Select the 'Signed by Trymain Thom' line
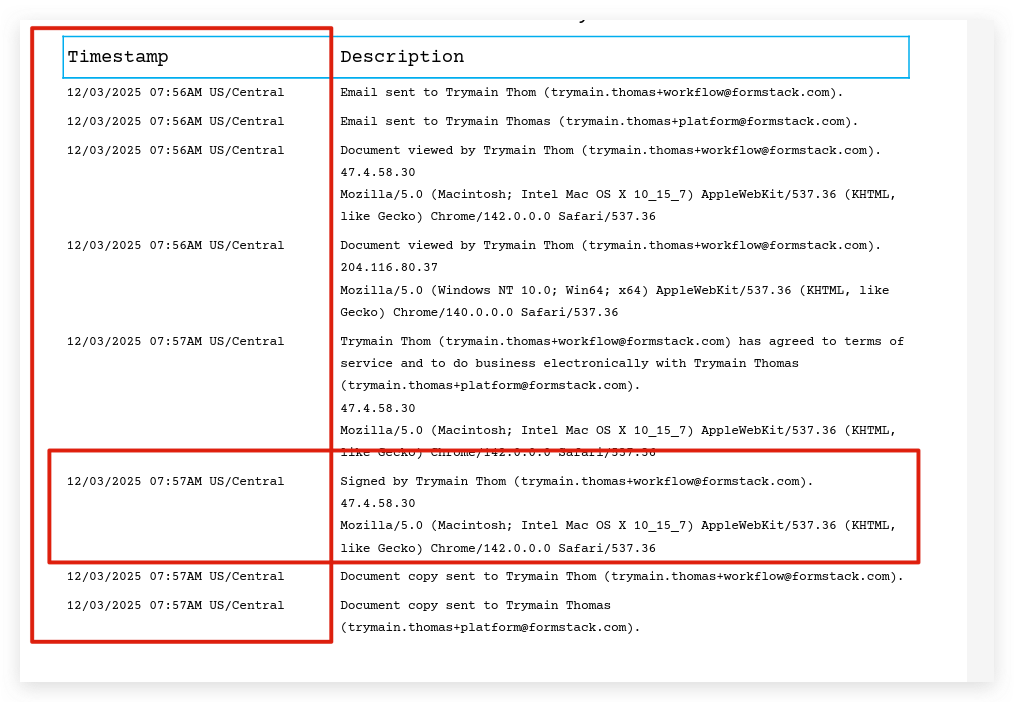Screen dimensions: 1014x702 [576, 482]
